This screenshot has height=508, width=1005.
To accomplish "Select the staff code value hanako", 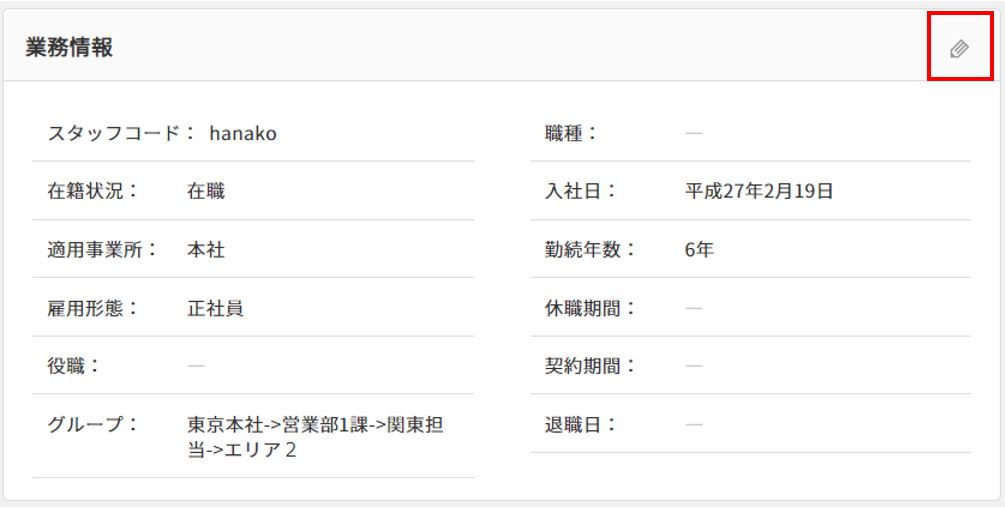I will point(243,133).
